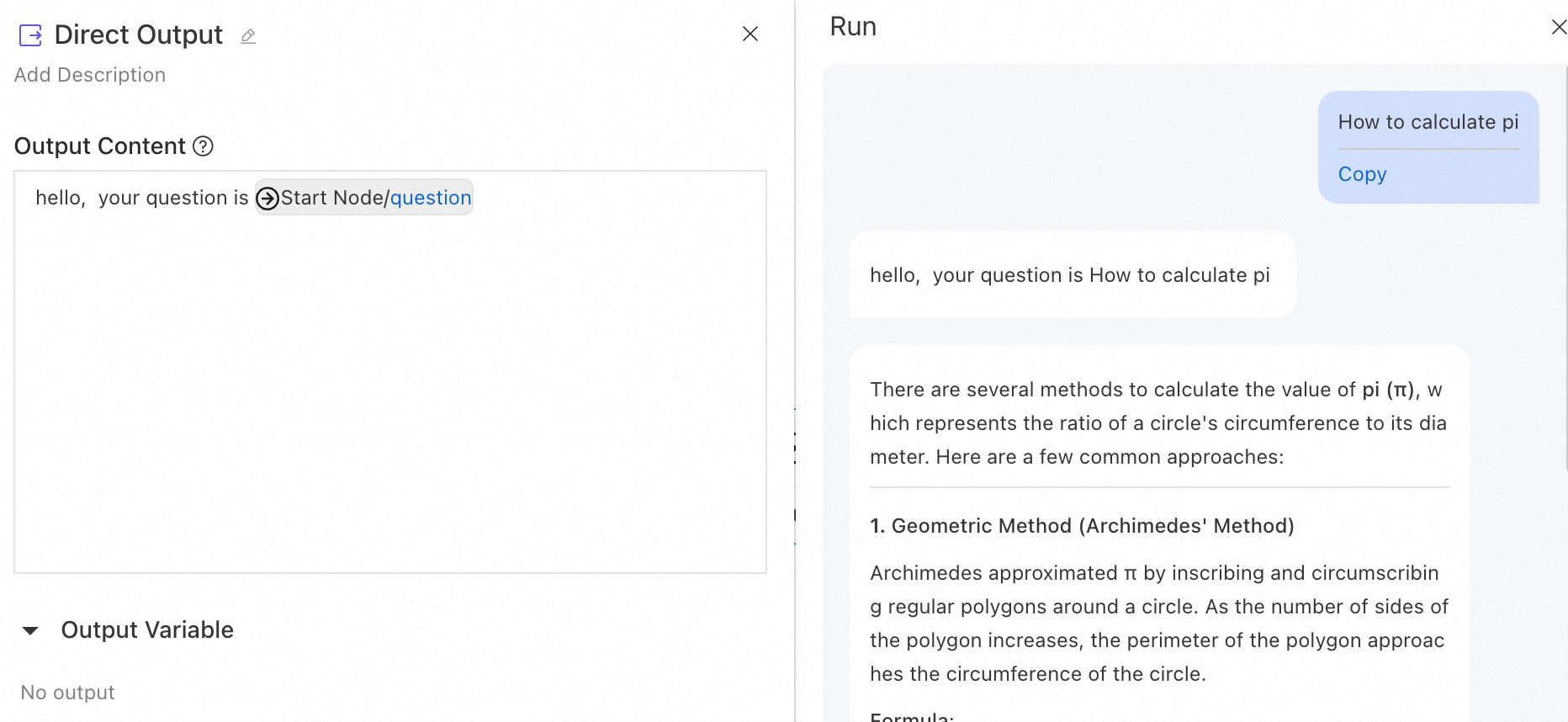1568x722 pixels.
Task: Open the Output Content help tooltip icon
Action: pos(203,146)
